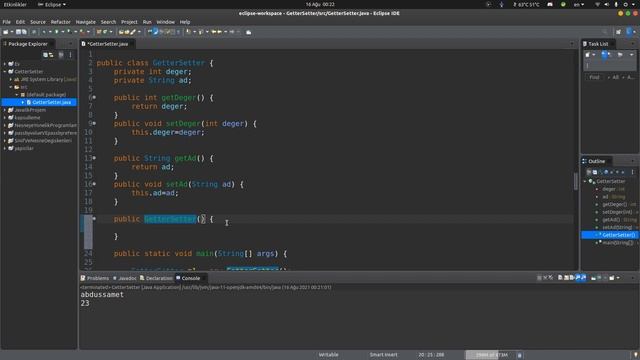Open the Source menu

pyautogui.click(x=38, y=22)
